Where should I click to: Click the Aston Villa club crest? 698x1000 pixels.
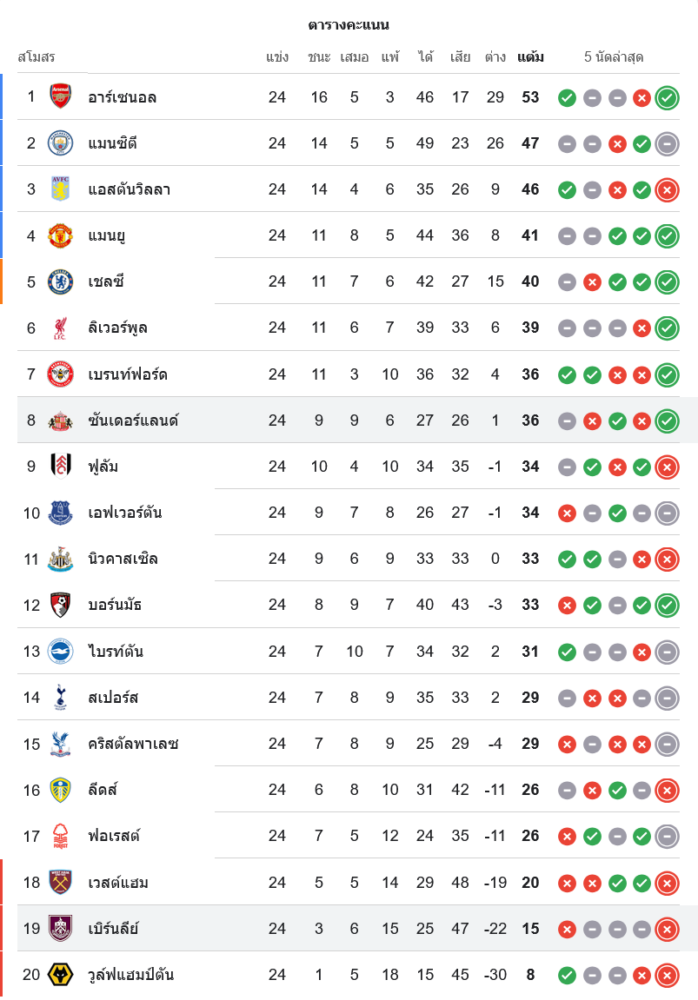(61, 189)
